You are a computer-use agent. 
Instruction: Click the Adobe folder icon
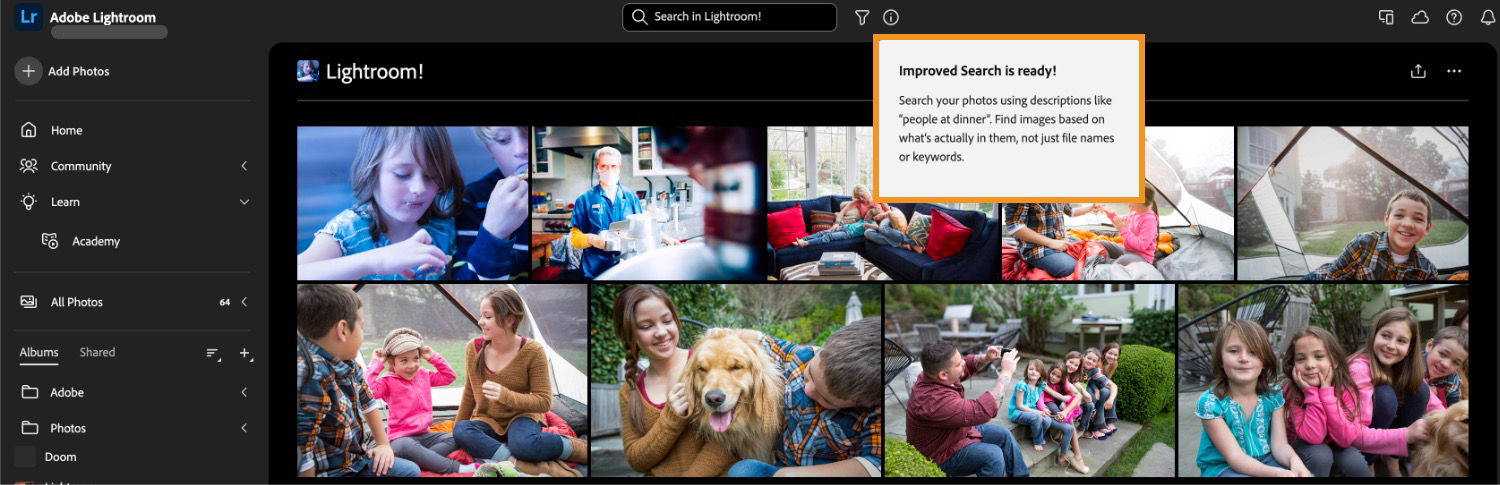30,392
